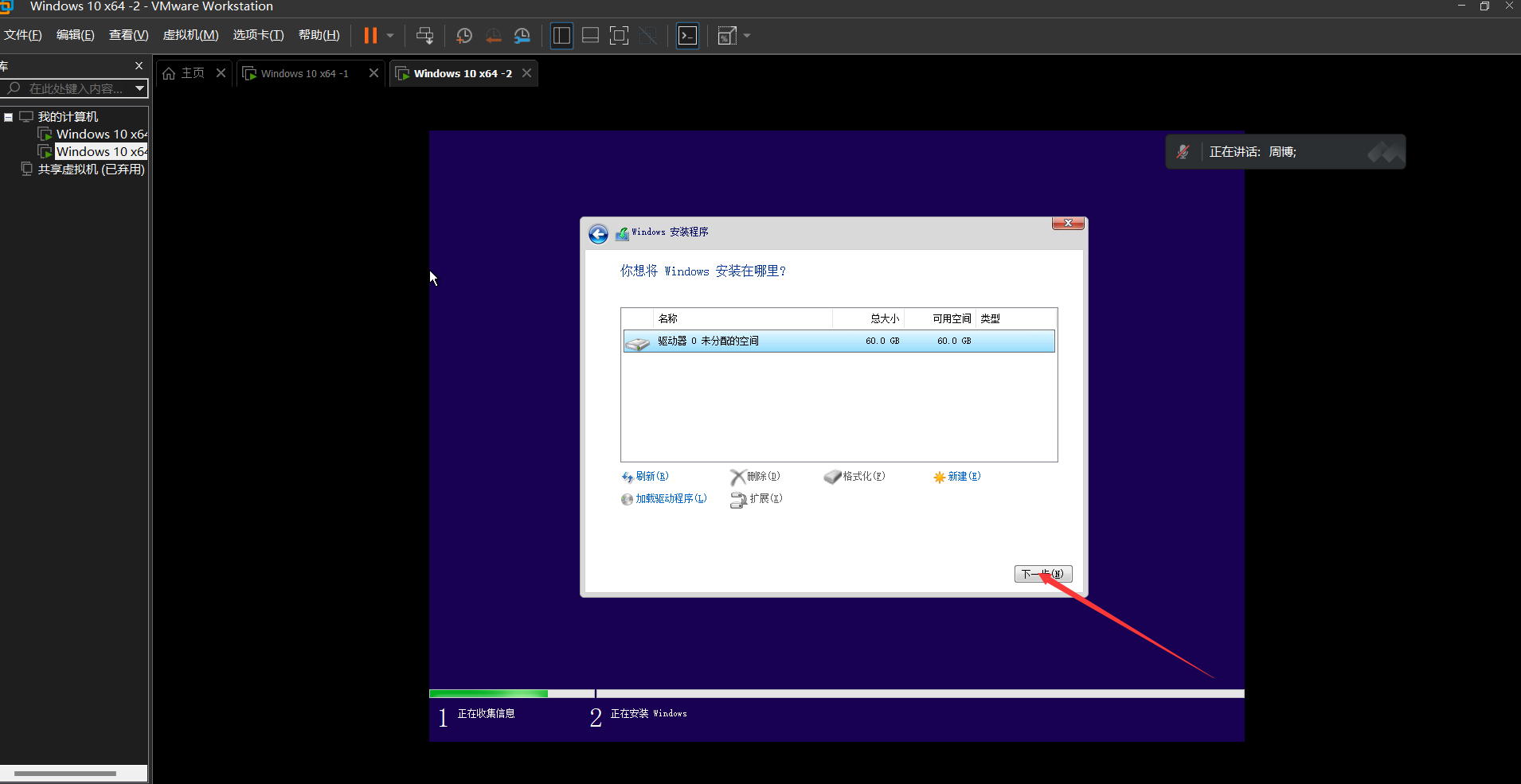Image resolution: width=1521 pixels, height=784 pixels.
Task: Open the 查看(V) menu
Action: 129,35
